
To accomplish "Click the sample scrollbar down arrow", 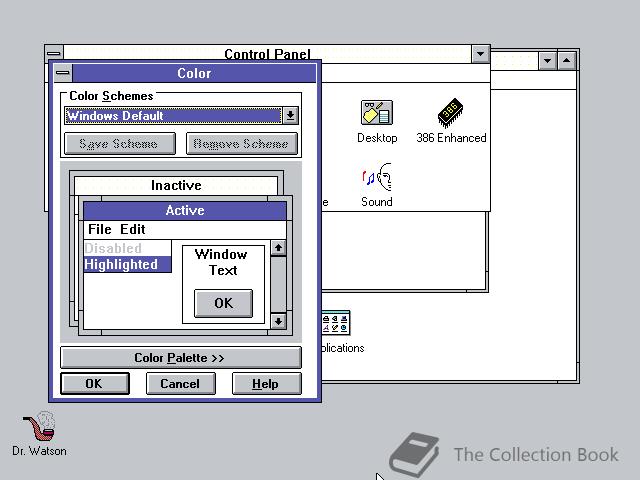I will (278, 321).
